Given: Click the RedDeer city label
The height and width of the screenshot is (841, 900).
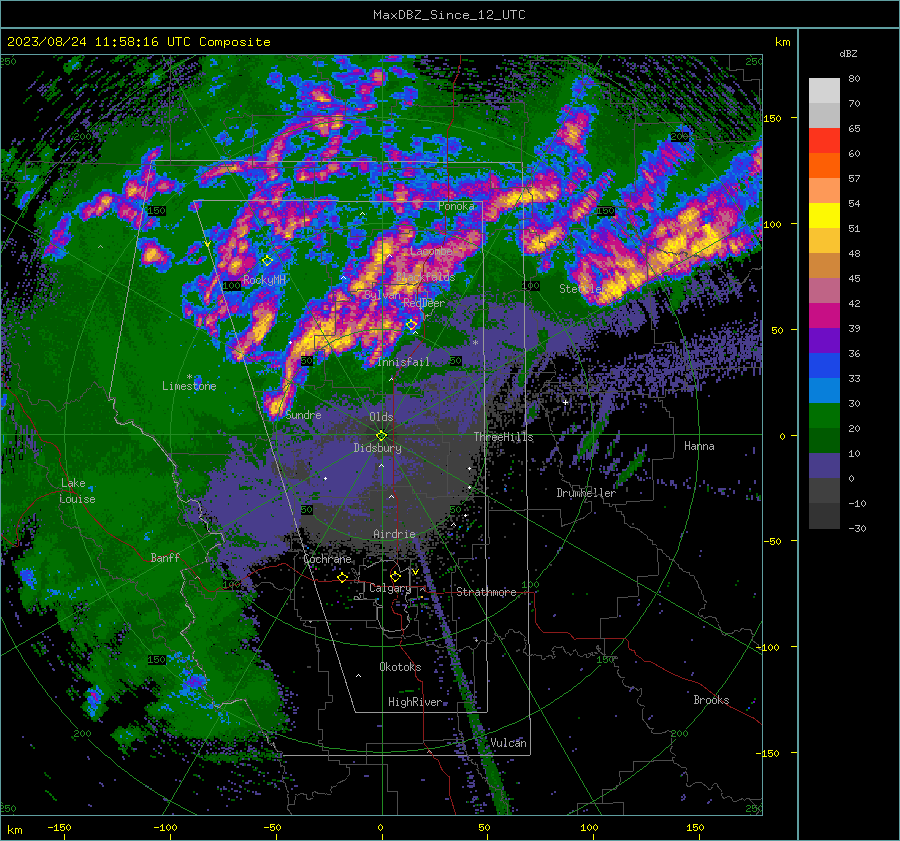Looking at the screenshot, I should click(x=424, y=303).
